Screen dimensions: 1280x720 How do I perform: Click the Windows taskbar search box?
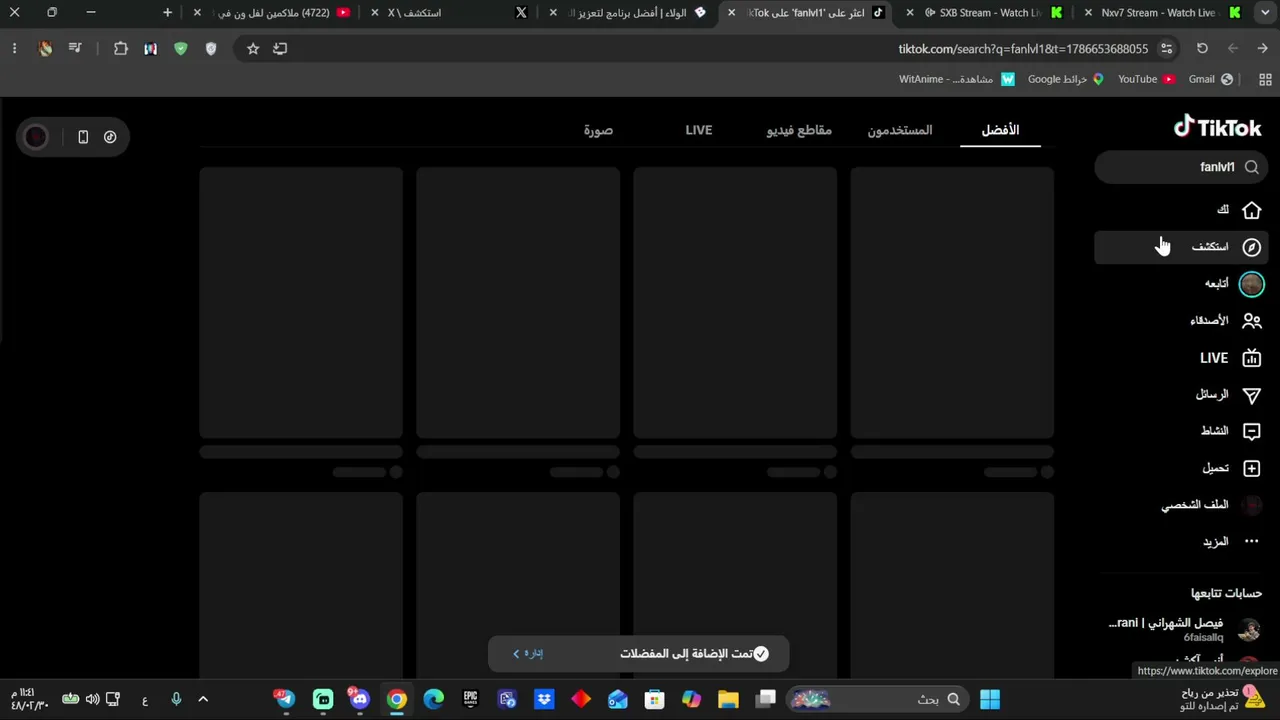pyautogui.click(x=878, y=699)
